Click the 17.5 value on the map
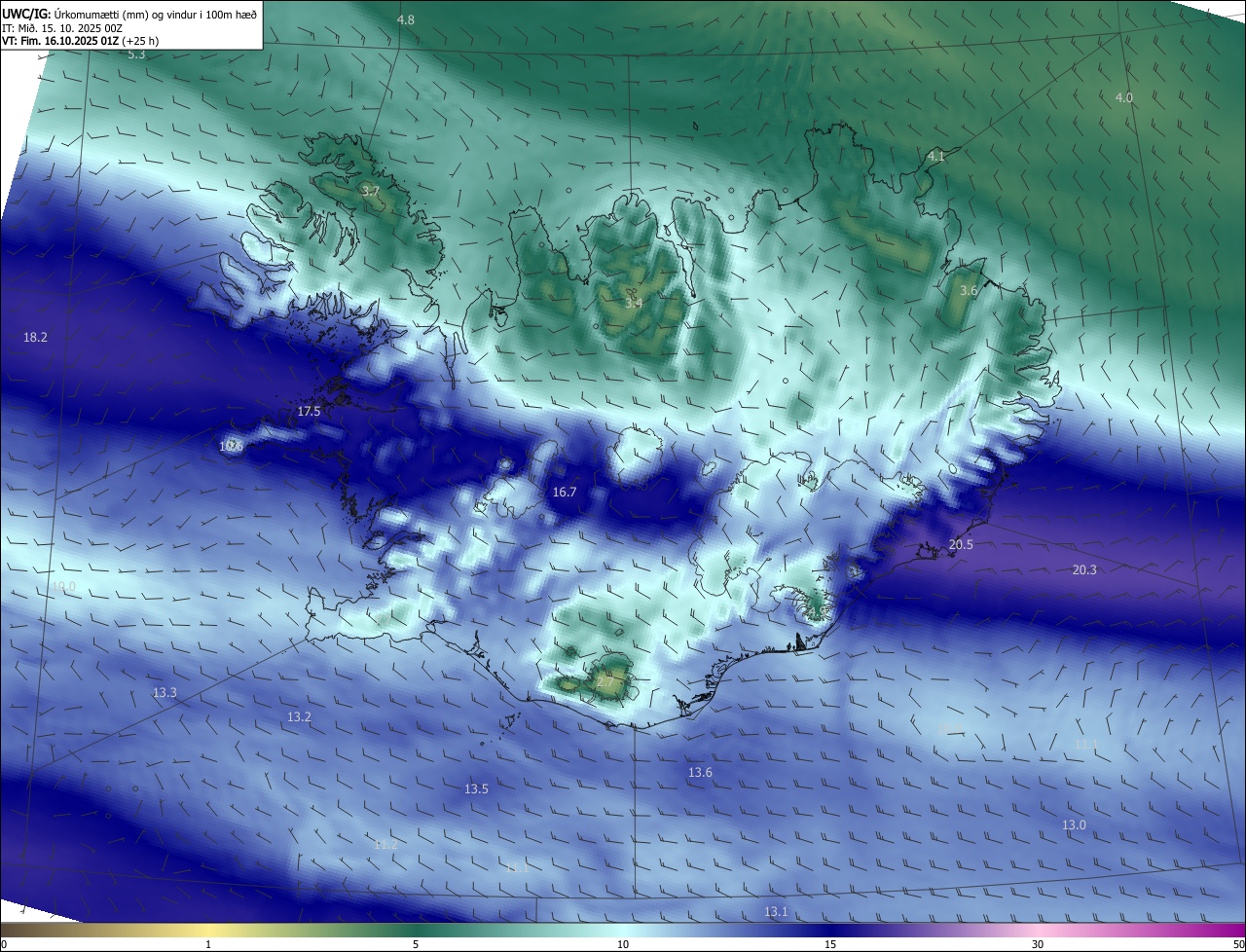The width and height of the screenshot is (1246, 952). 309,412
